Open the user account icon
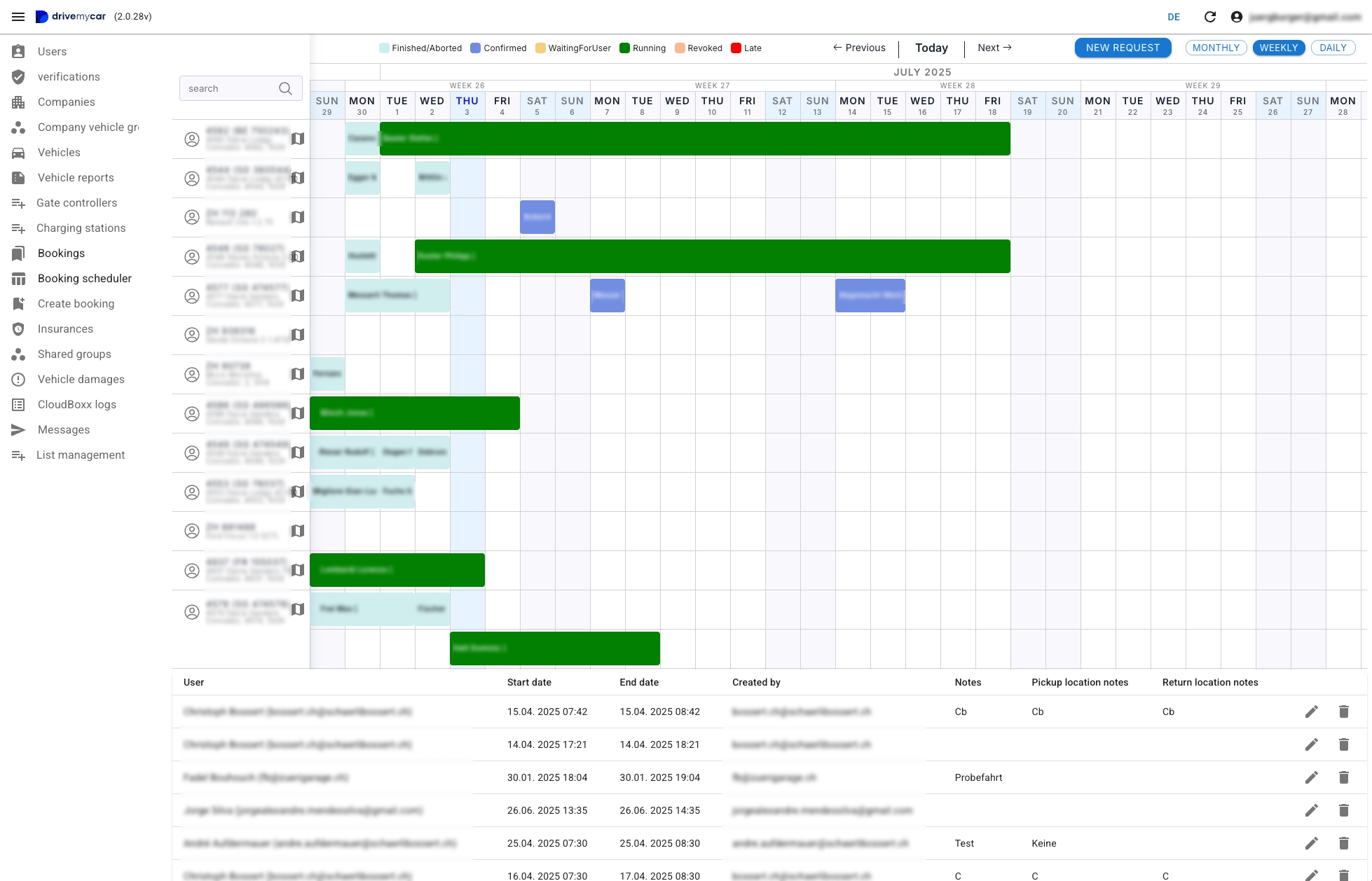 pos(1237,17)
